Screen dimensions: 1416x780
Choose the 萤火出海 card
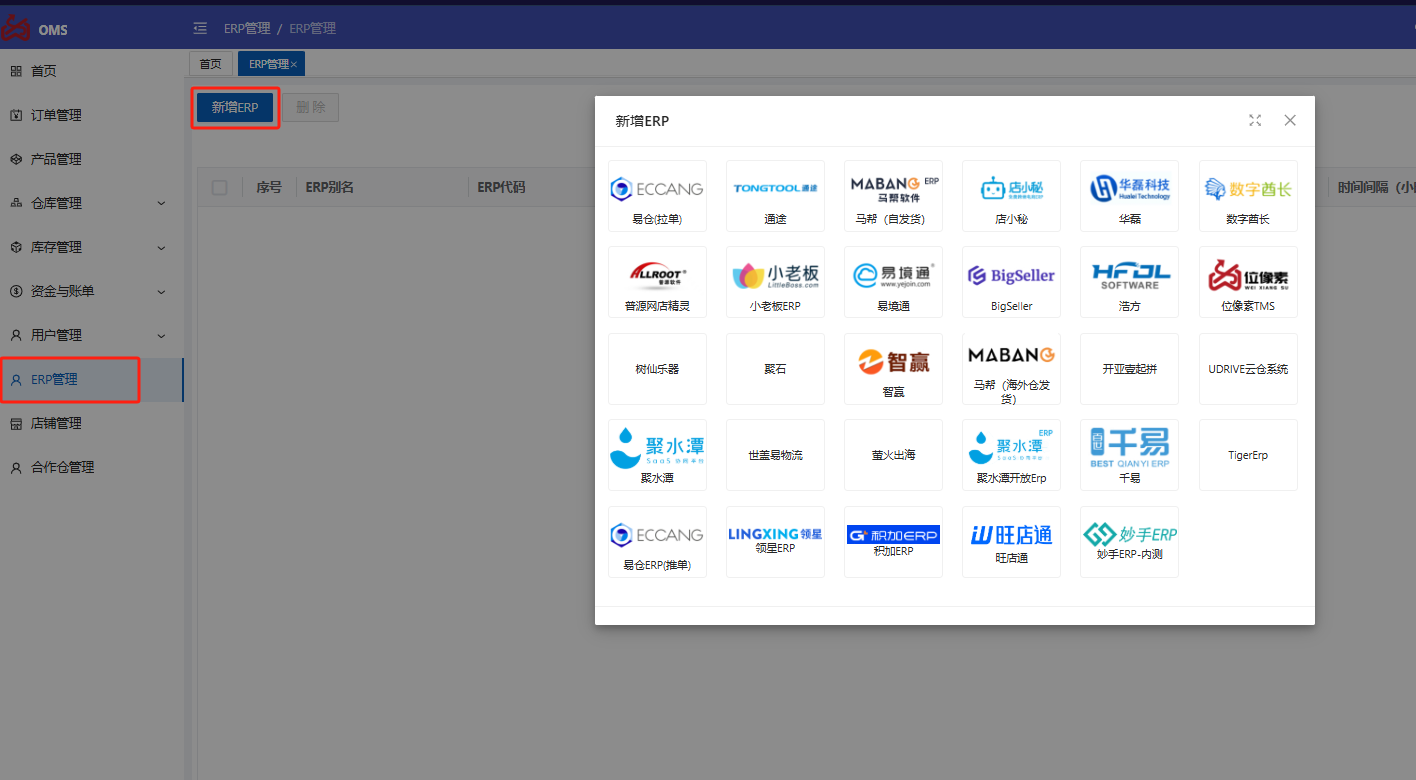pyautogui.click(x=893, y=455)
